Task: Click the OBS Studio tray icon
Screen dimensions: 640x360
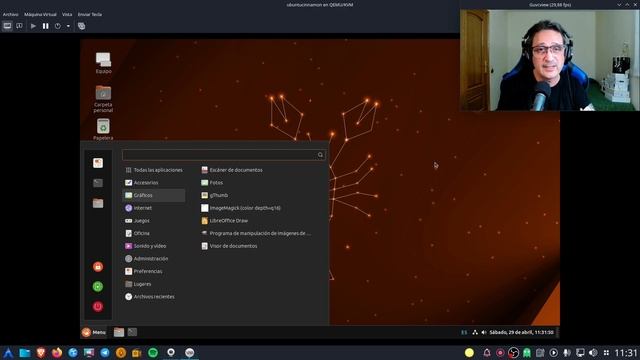Action: coord(513,353)
